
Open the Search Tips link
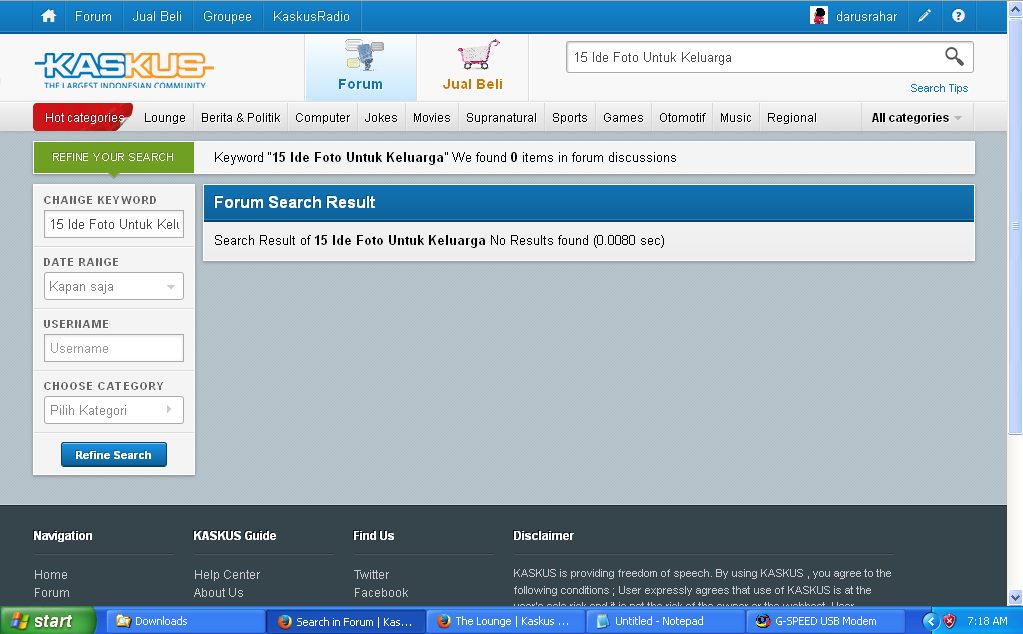tap(939, 88)
